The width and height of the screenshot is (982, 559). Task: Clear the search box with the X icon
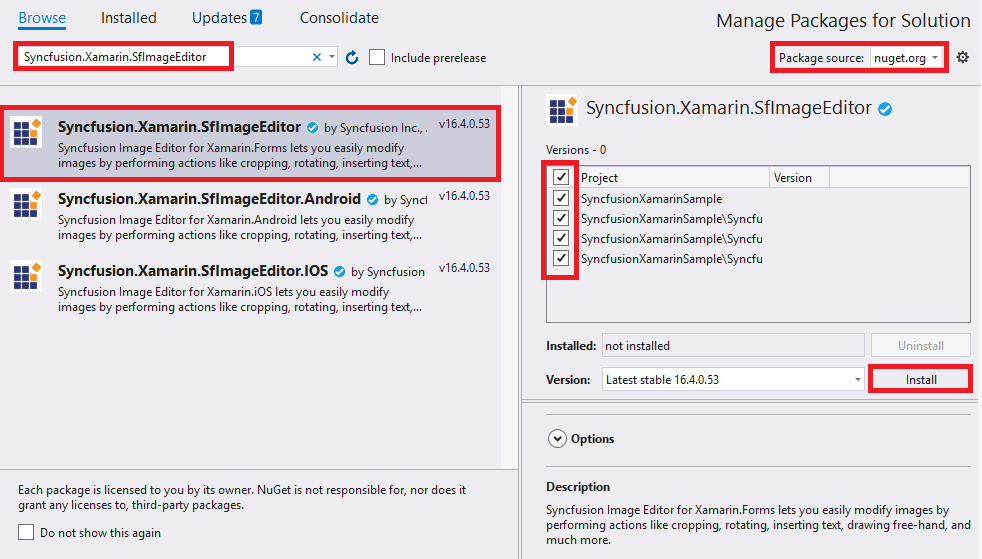[x=318, y=58]
